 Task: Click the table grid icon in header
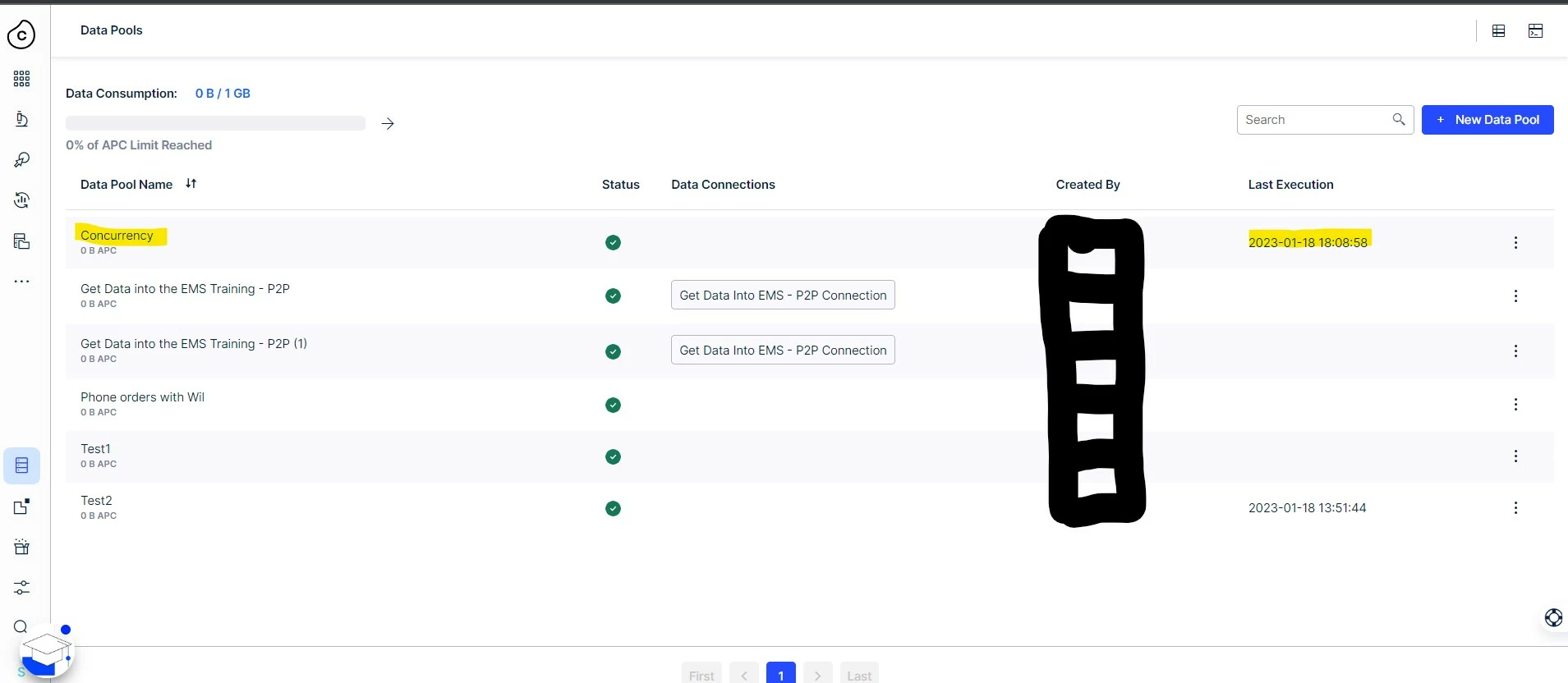pyautogui.click(x=1499, y=31)
